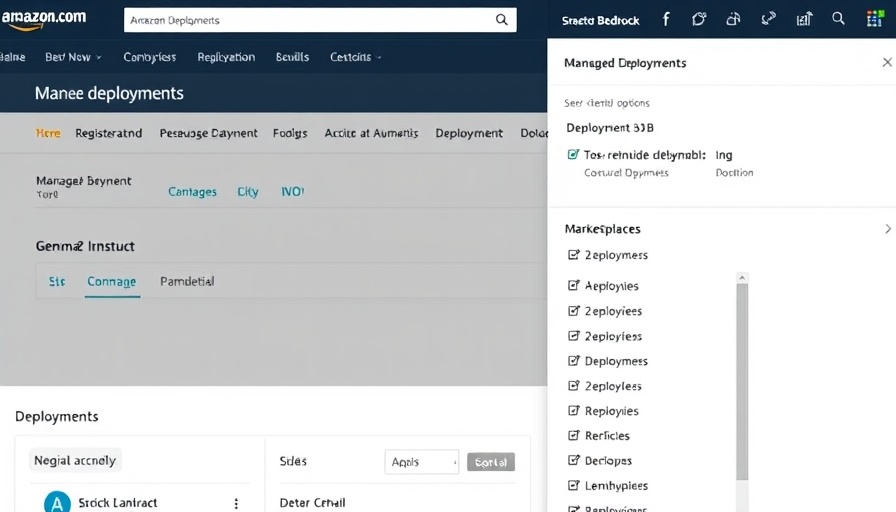This screenshot has height=512, width=896.
Task: Click the 'Srdck Lantract' row text
Action: click(x=118, y=503)
